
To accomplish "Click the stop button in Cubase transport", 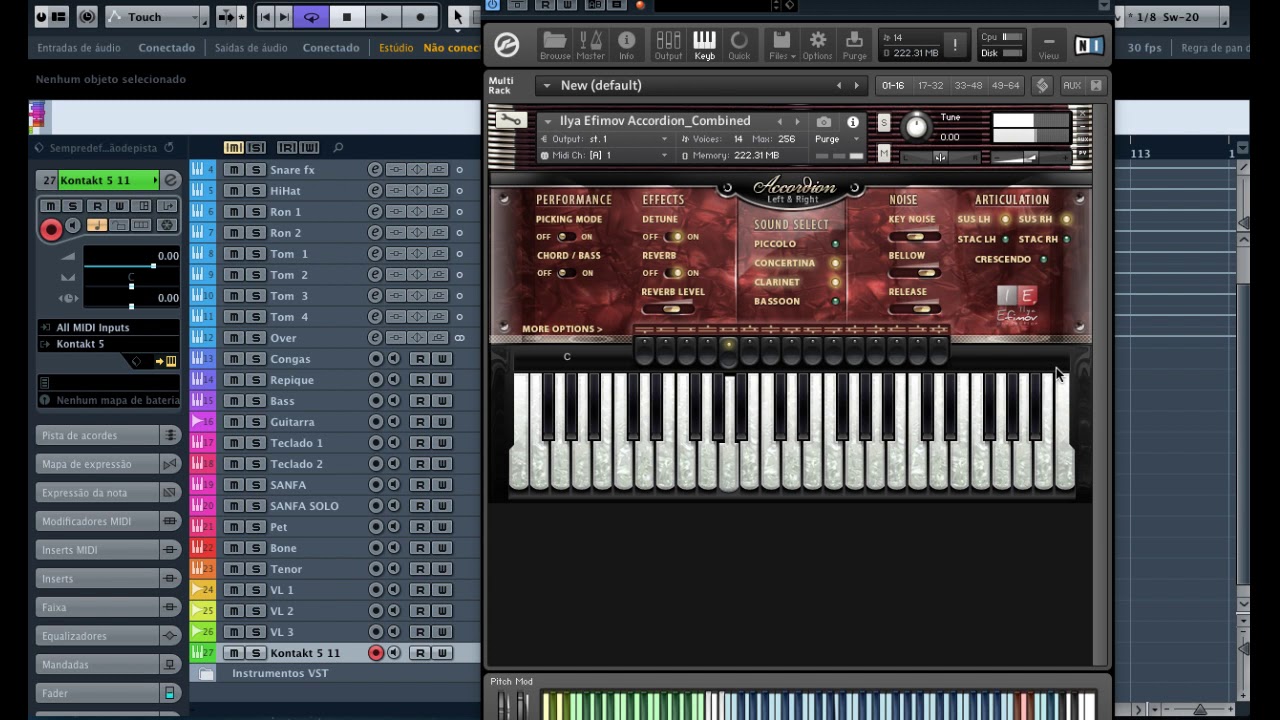I will click(347, 16).
